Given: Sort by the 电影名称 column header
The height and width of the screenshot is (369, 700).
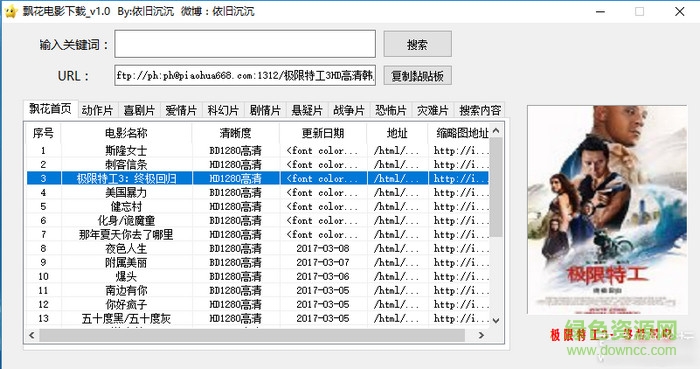Looking at the screenshot, I should [x=126, y=133].
